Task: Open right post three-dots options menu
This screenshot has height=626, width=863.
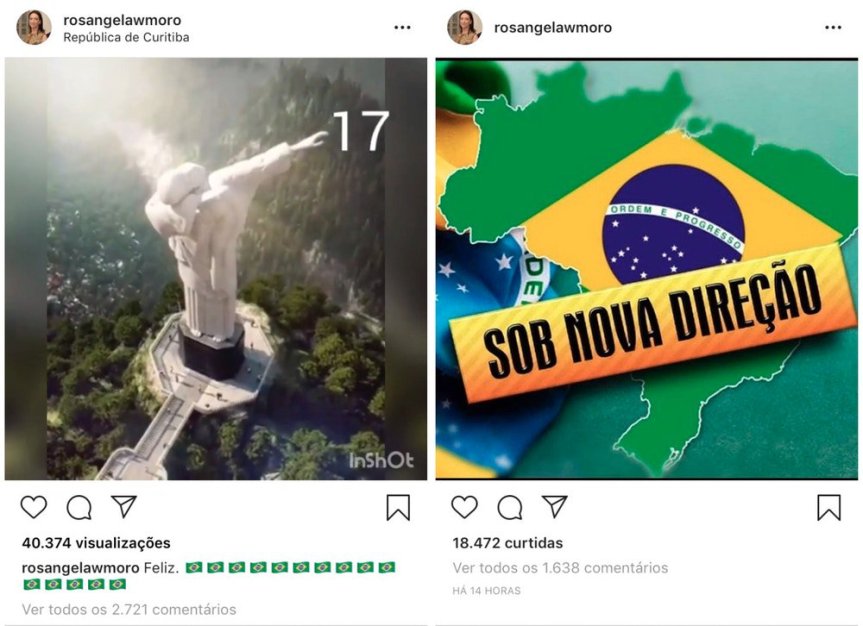Action: [833, 28]
